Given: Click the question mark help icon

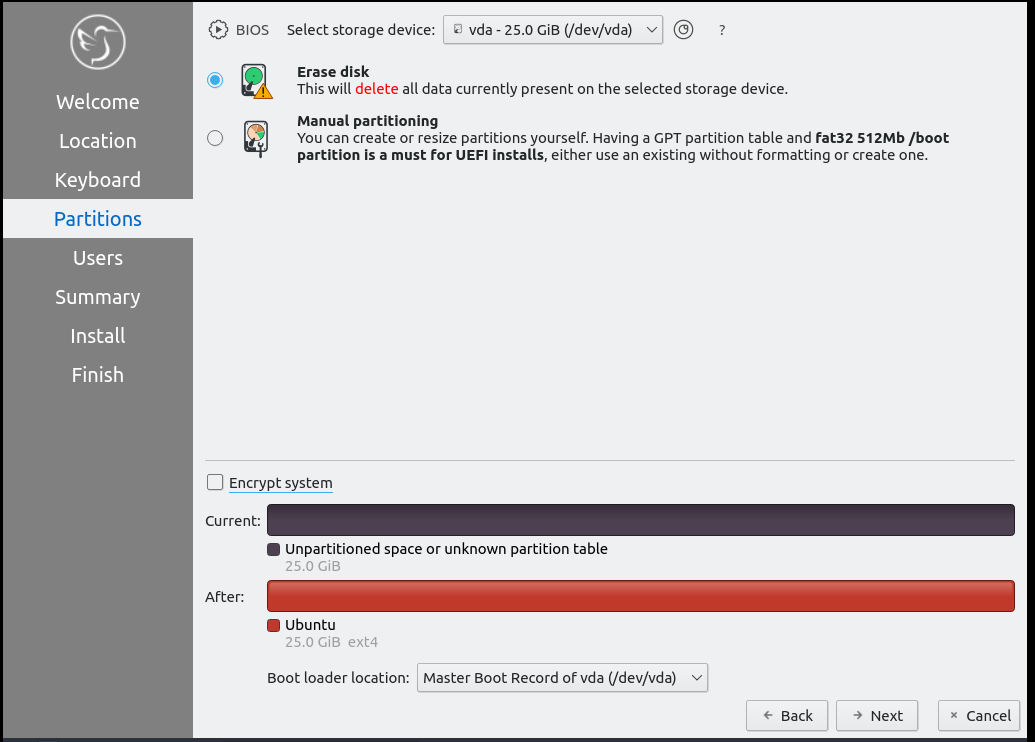Looking at the screenshot, I should coord(722,30).
